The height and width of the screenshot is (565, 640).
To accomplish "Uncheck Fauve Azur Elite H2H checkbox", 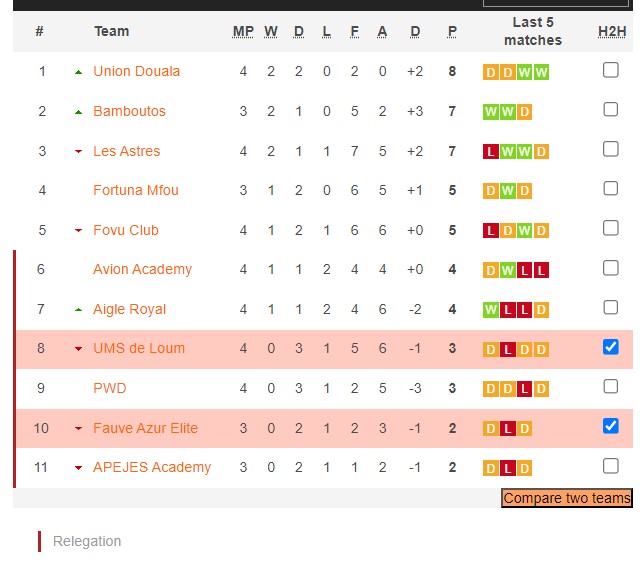I will tap(611, 426).
